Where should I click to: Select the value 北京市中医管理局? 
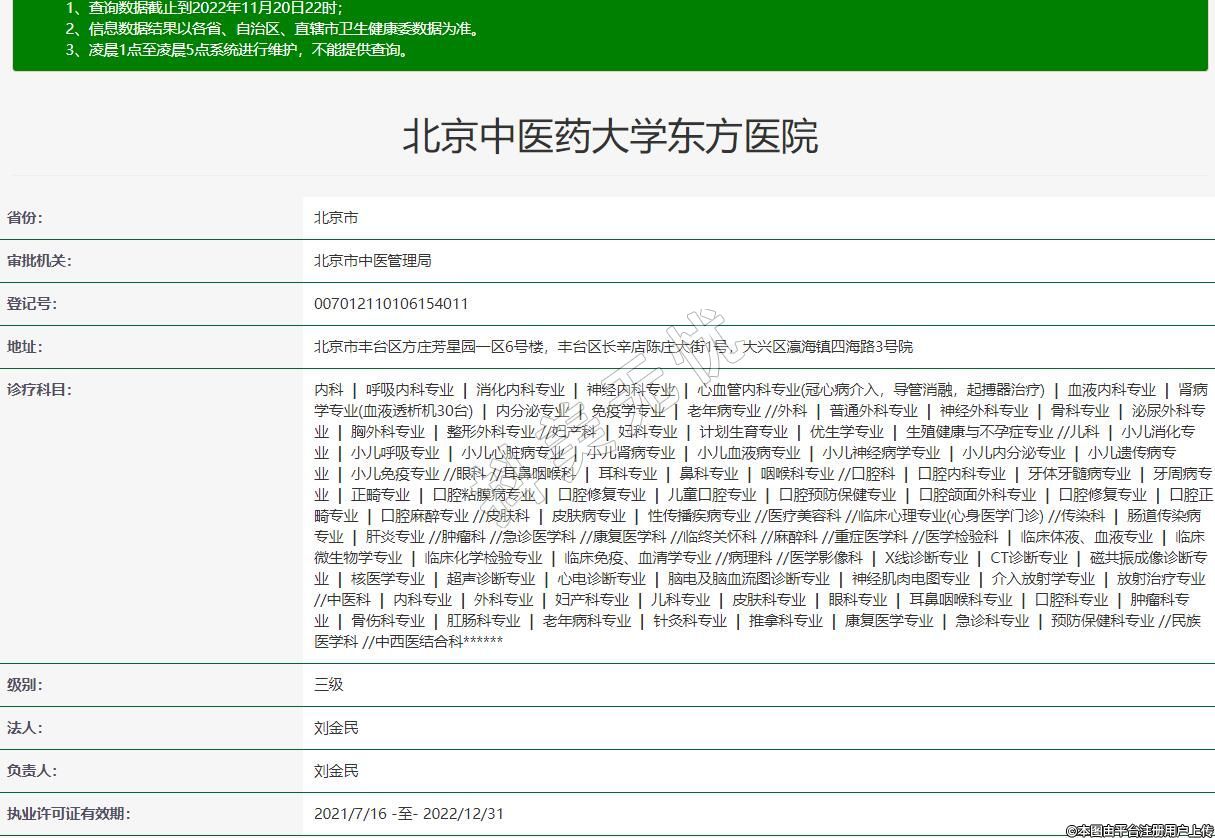point(372,261)
